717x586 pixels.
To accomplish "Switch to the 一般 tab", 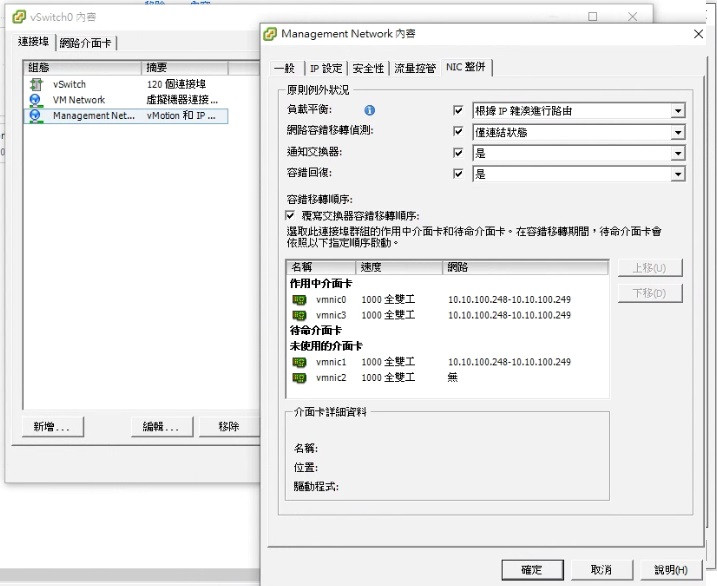I will point(285,69).
